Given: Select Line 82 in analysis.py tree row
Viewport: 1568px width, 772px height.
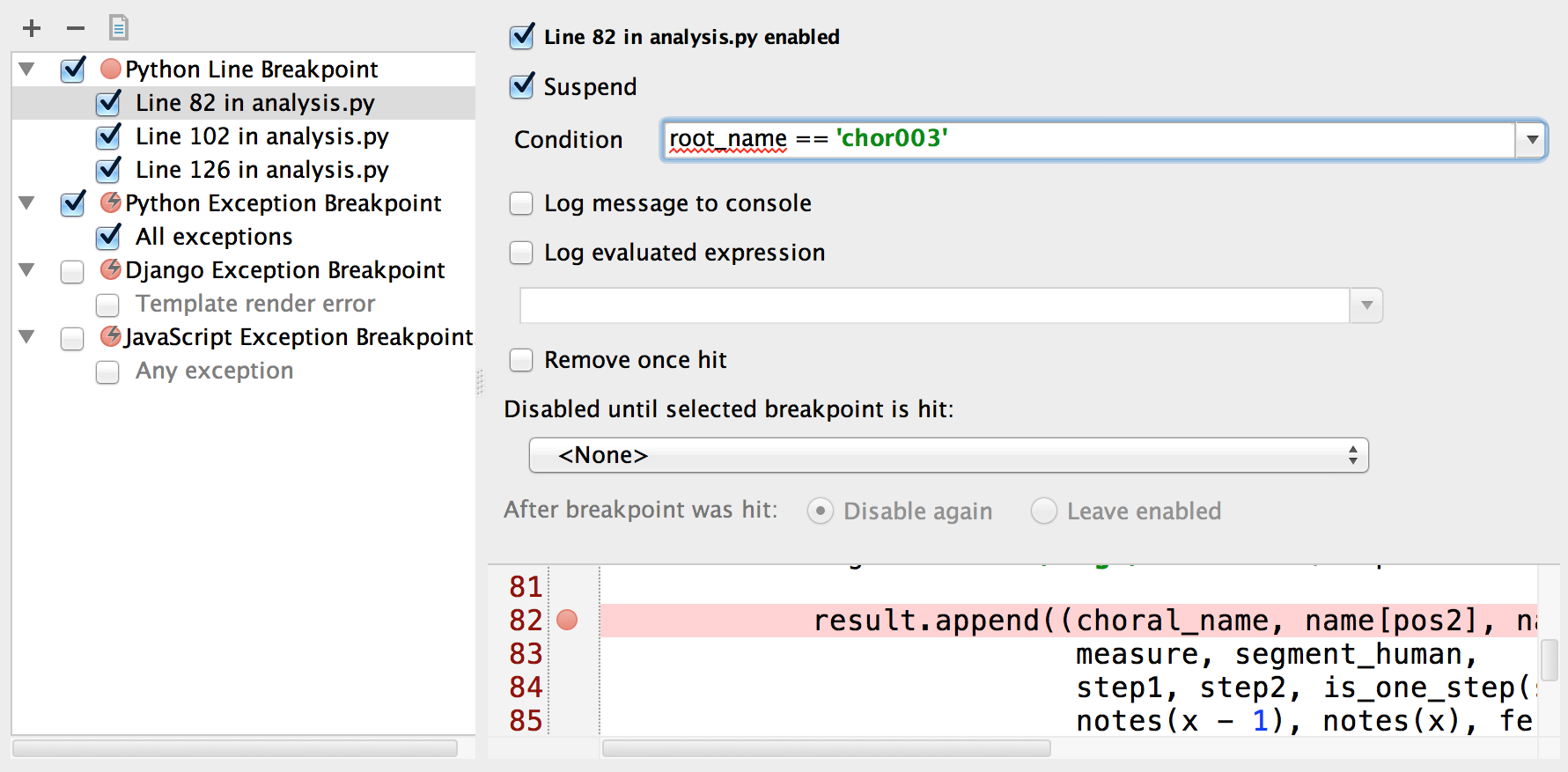Looking at the screenshot, I should pos(244,103).
